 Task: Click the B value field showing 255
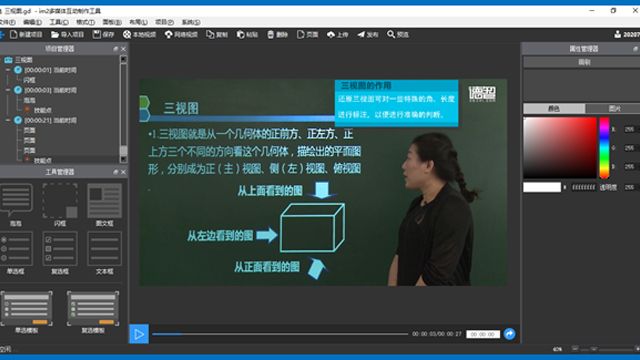pyautogui.click(x=630, y=167)
